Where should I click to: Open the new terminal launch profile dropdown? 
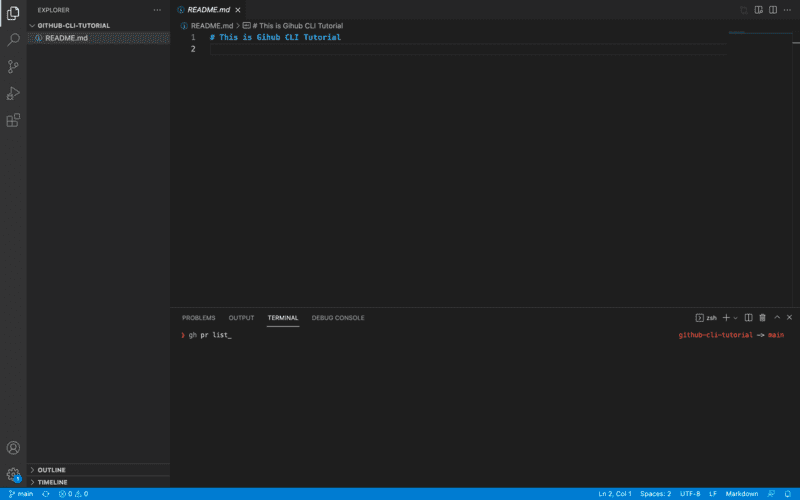pos(736,318)
